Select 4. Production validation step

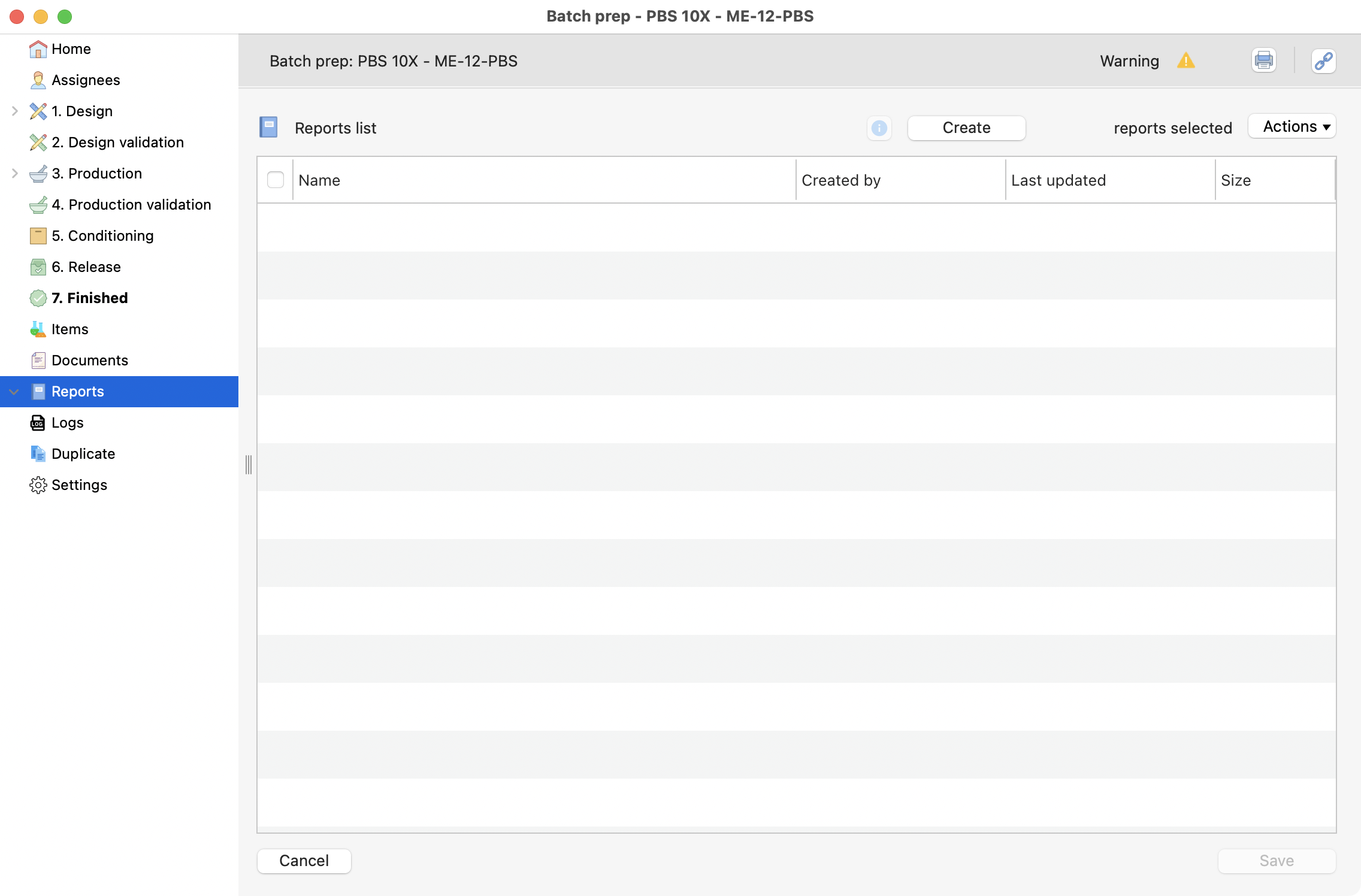[x=132, y=205]
